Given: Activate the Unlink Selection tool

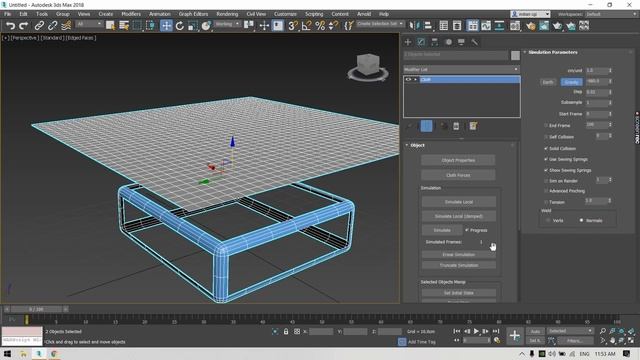Looking at the screenshot, I should coord(52,26).
